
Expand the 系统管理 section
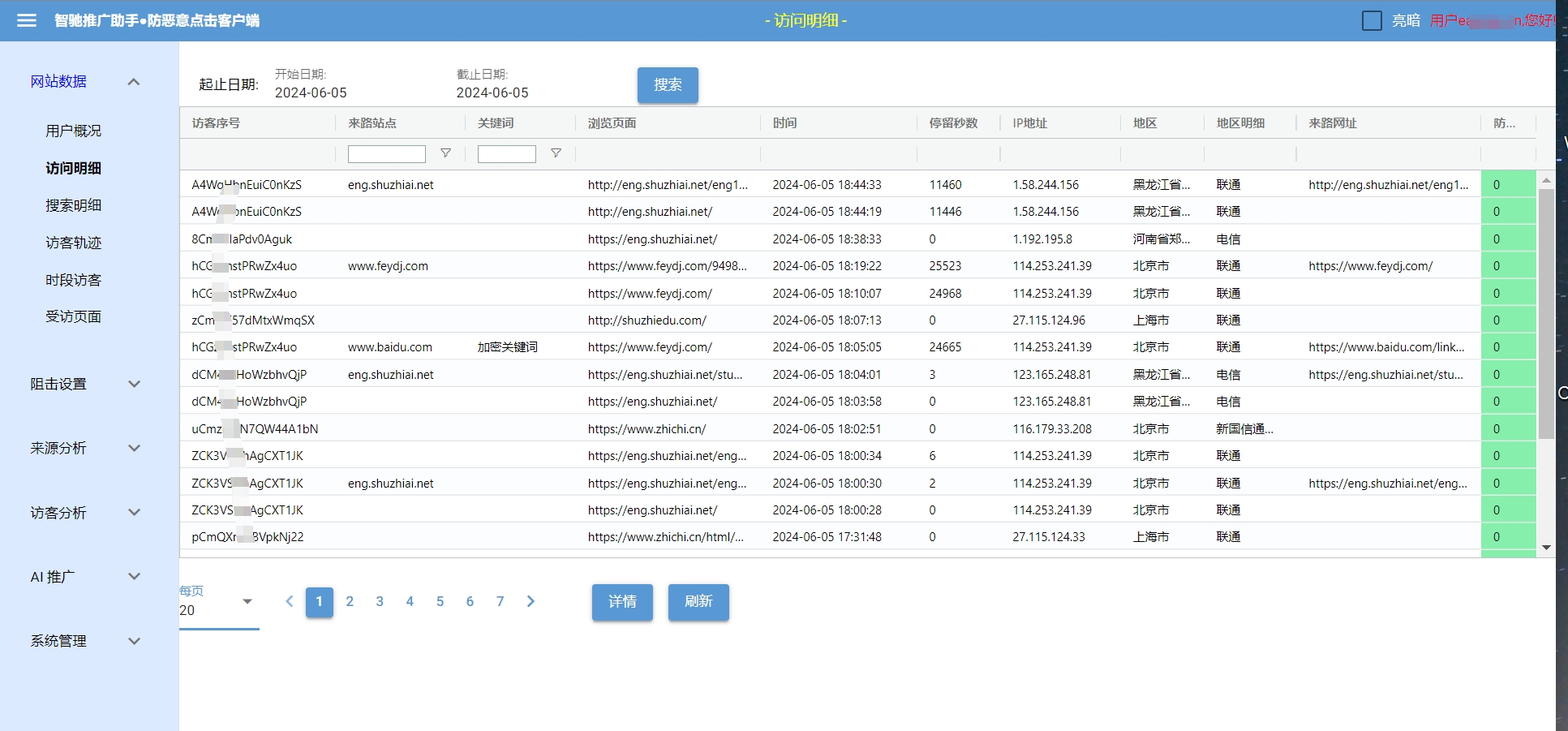[x=85, y=641]
